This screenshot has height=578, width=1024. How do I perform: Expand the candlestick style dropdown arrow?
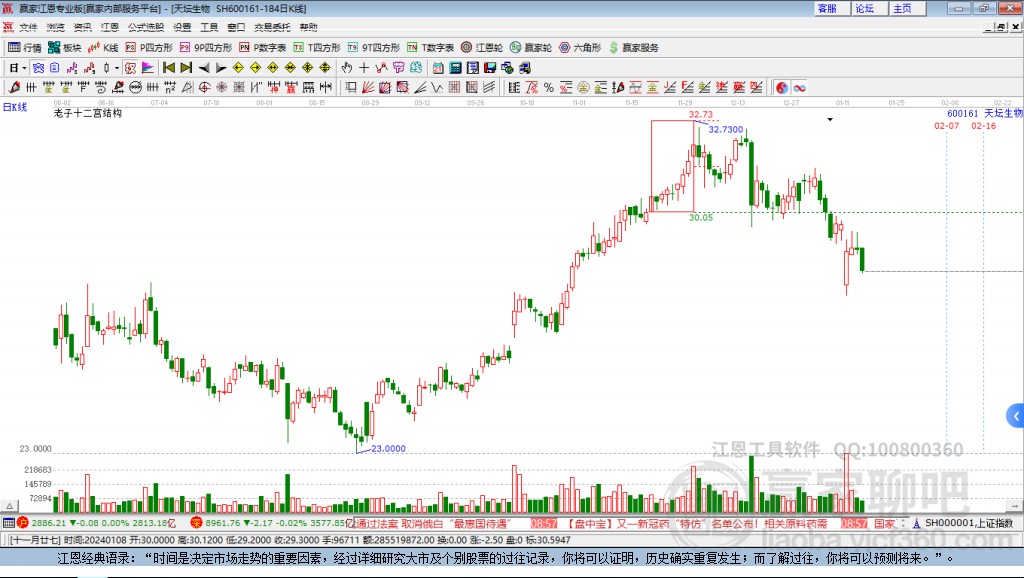pos(117,67)
